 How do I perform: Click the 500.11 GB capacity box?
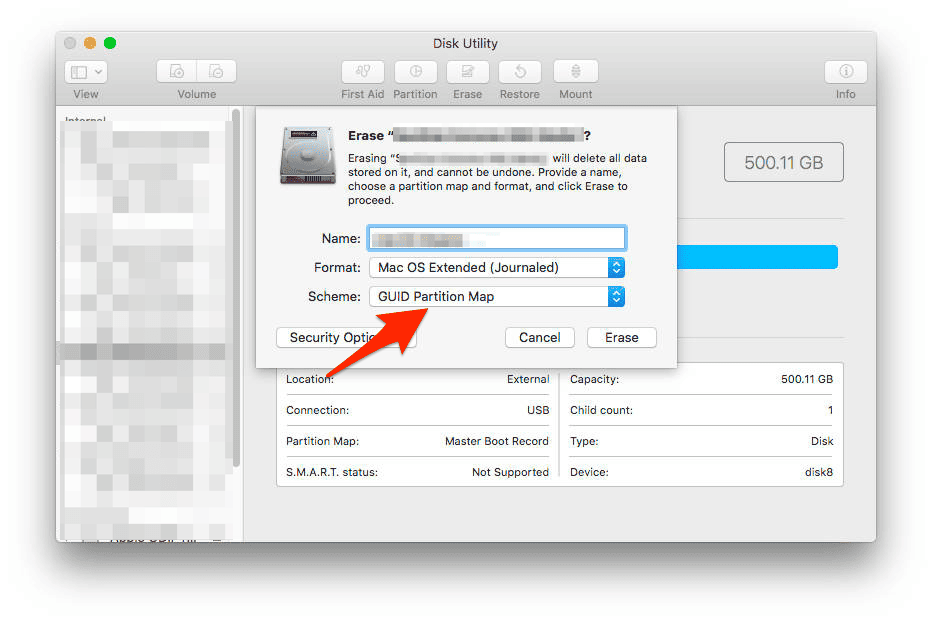click(x=783, y=162)
